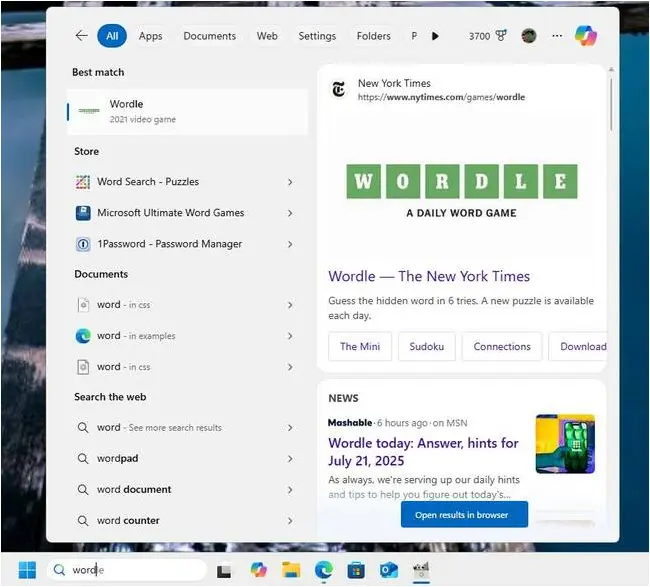Select the wordpad web suggestion
This screenshot has height=587, width=650.
[x=185, y=458]
